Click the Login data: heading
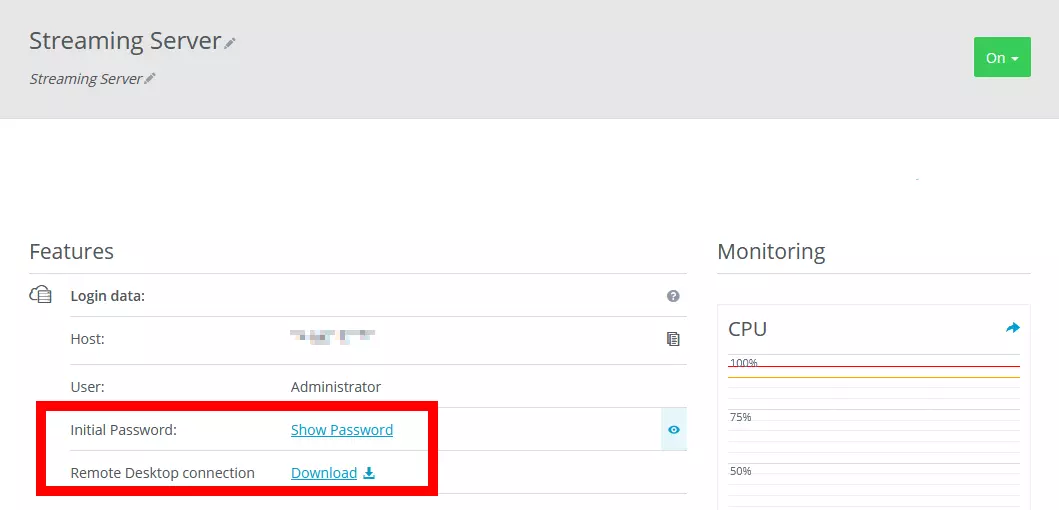1059x510 pixels. (x=108, y=296)
